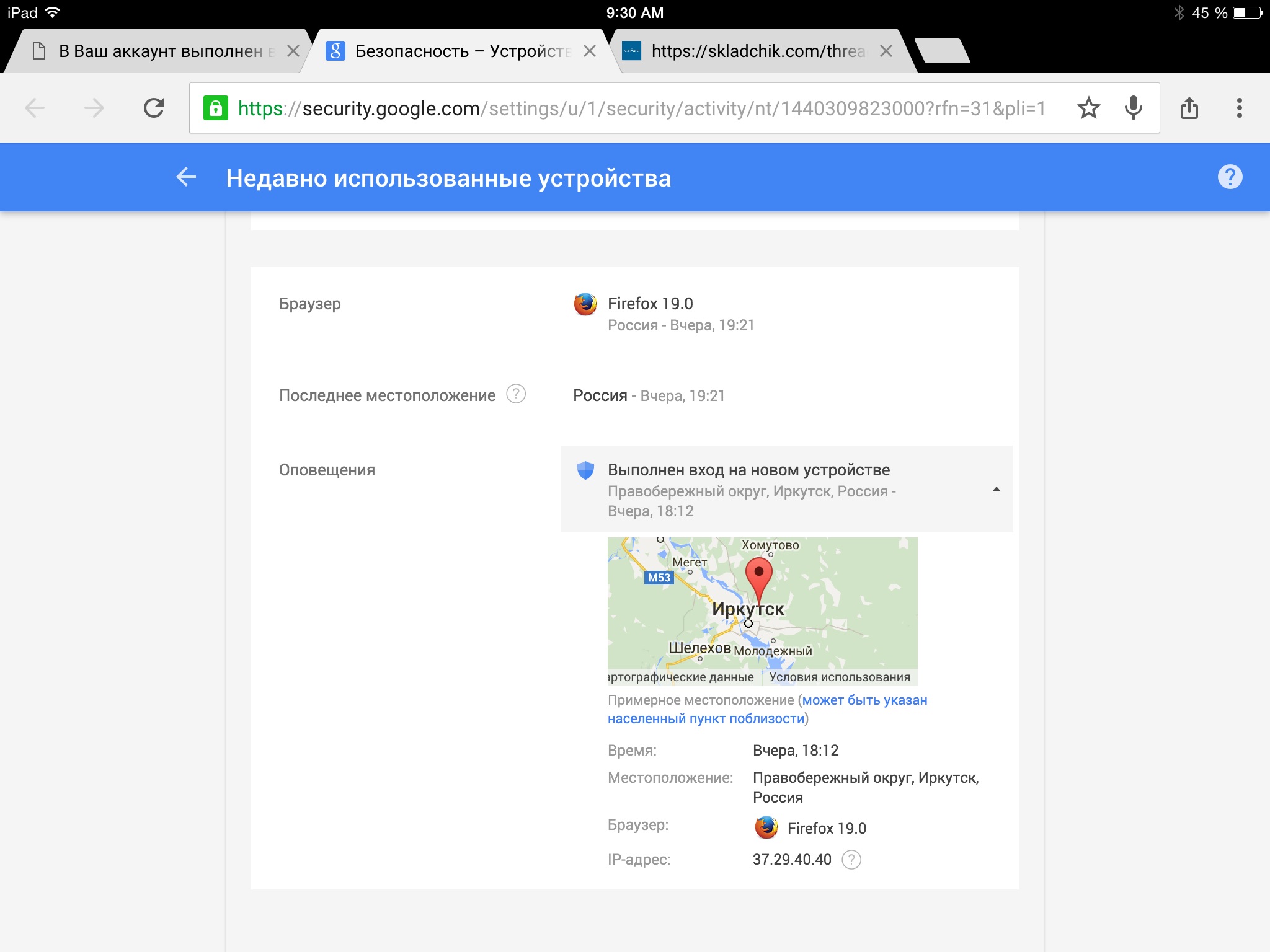Bookmark page with the star icon
Screen dimensions: 1270x952
(x=1088, y=108)
